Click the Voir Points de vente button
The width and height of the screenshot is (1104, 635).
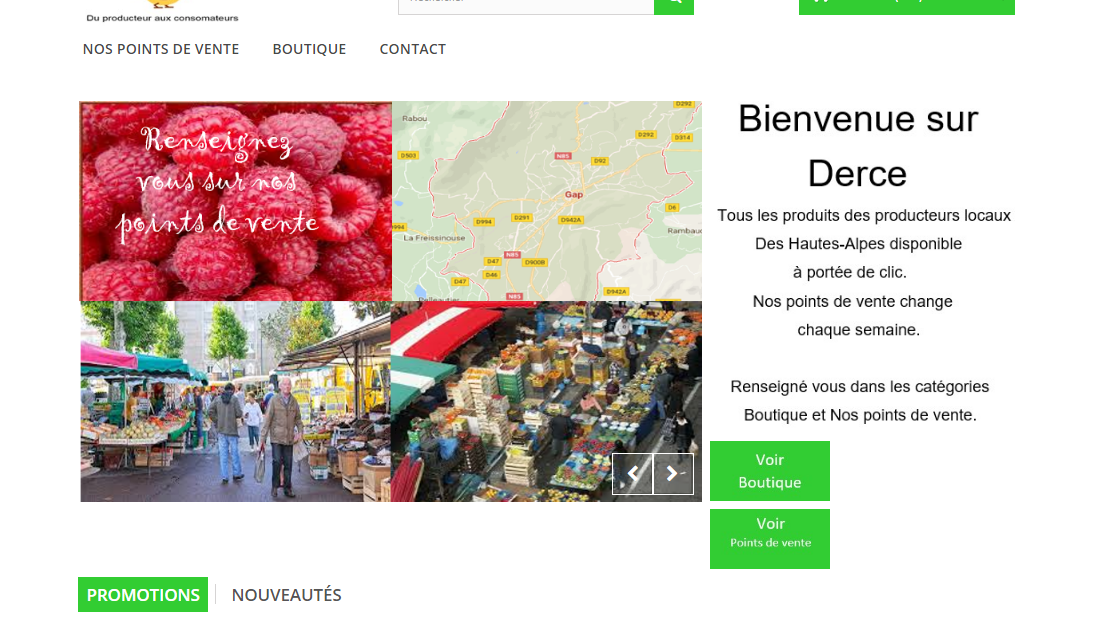click(770, 539)
